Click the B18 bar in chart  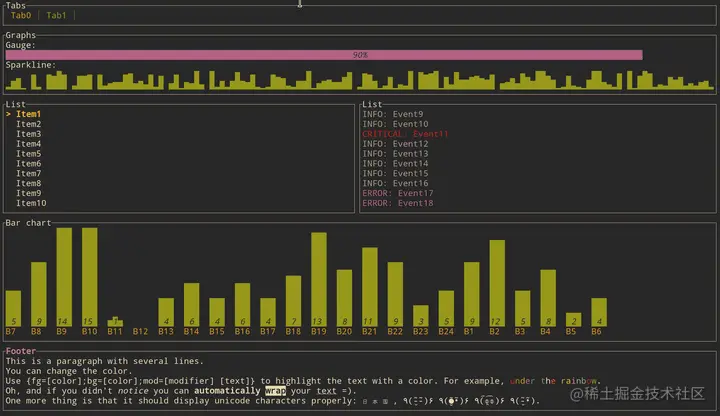tap(293, 301)
